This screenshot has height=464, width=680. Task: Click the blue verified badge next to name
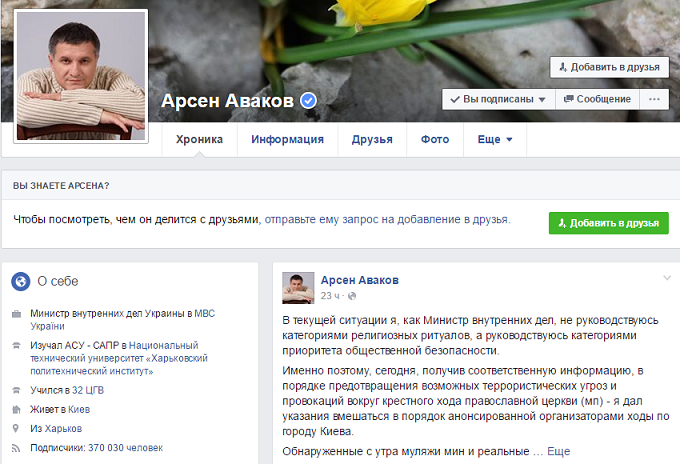pyautogui.click(x=308, y=101)
